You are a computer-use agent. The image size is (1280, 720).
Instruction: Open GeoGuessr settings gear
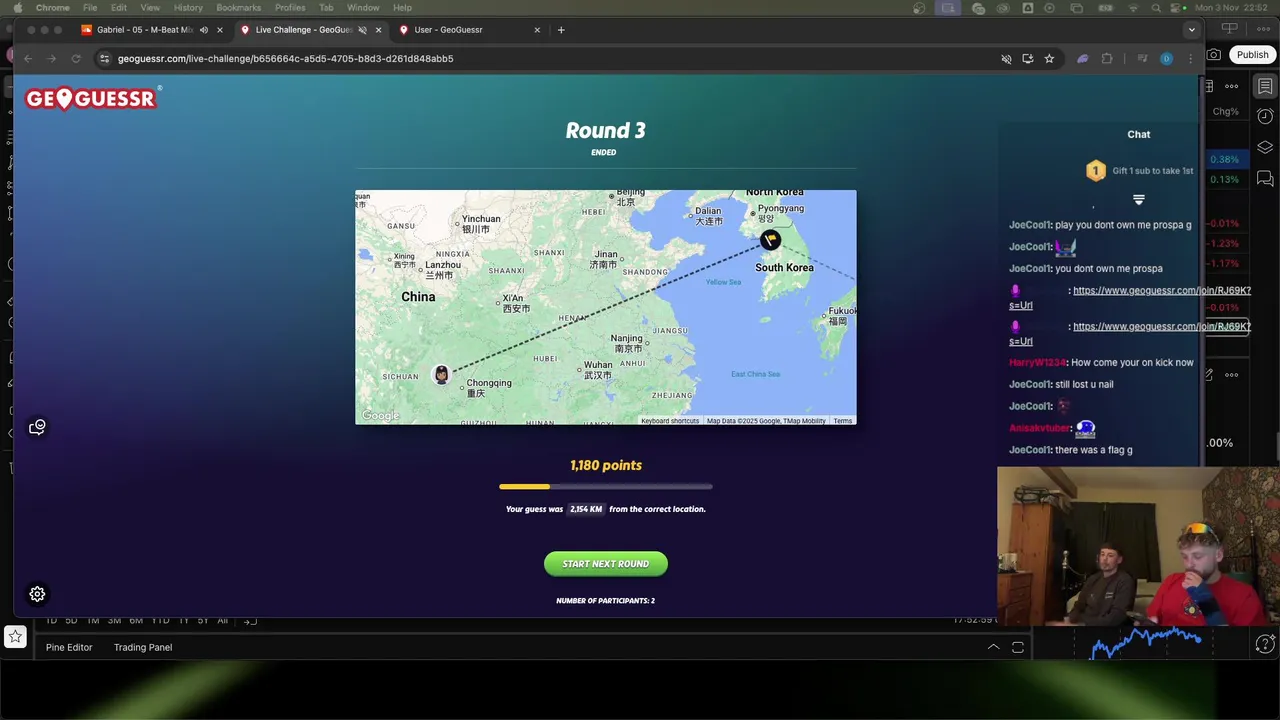coord(37,594)
